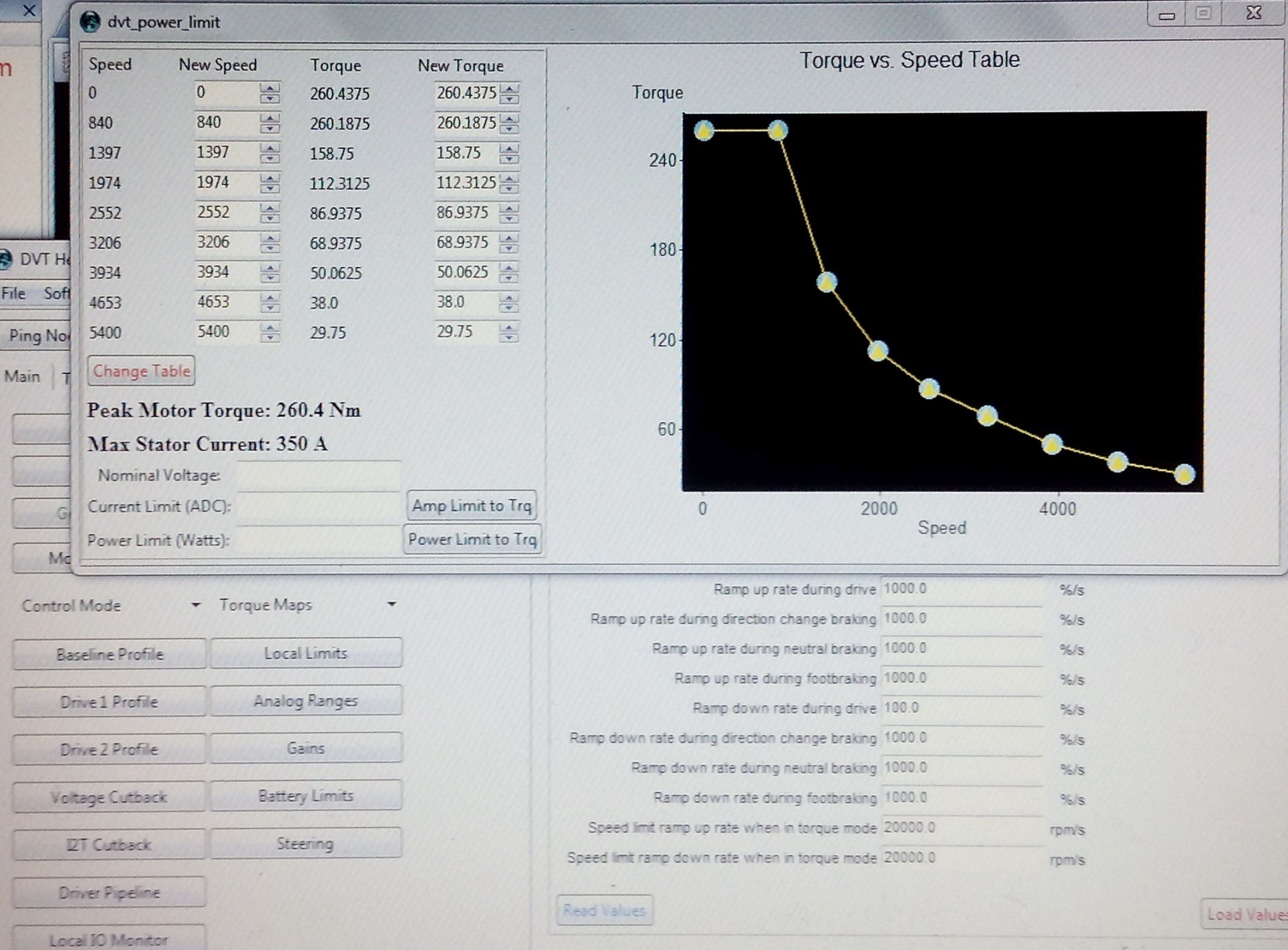Open the Local Limits page

(x=306, y=653)
